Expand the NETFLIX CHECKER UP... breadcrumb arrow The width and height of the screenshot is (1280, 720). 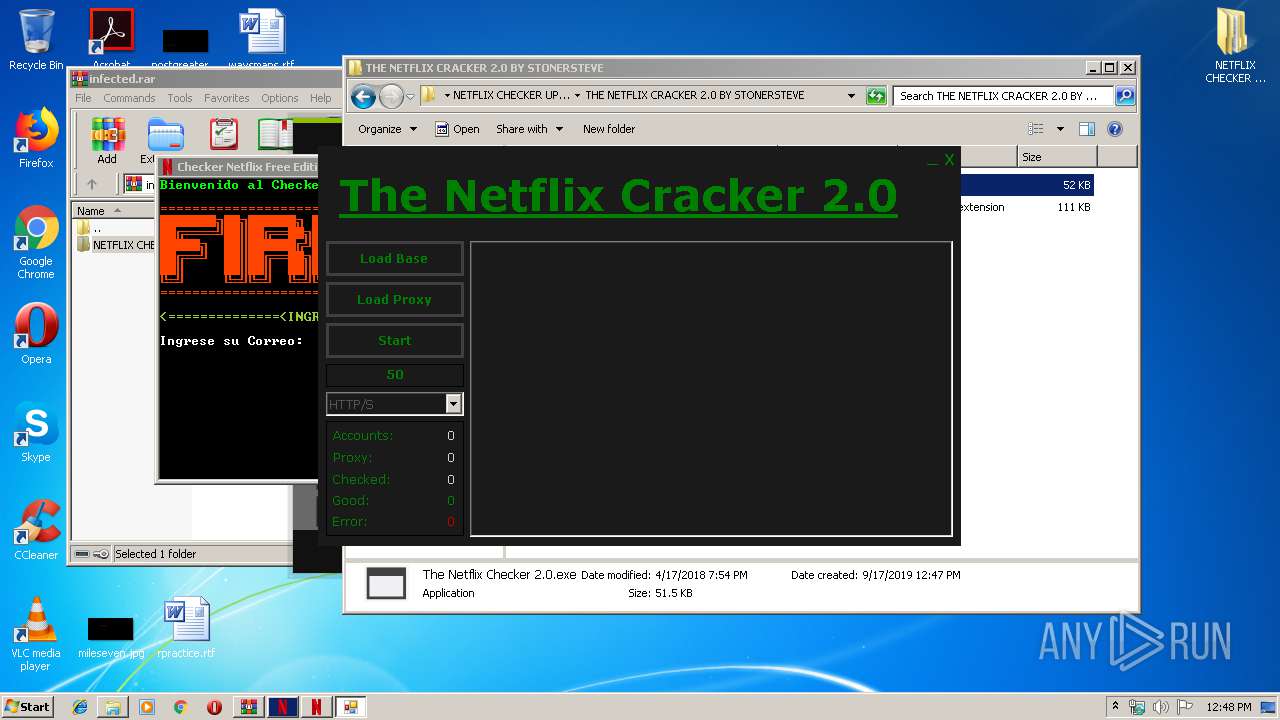(577, 96)
